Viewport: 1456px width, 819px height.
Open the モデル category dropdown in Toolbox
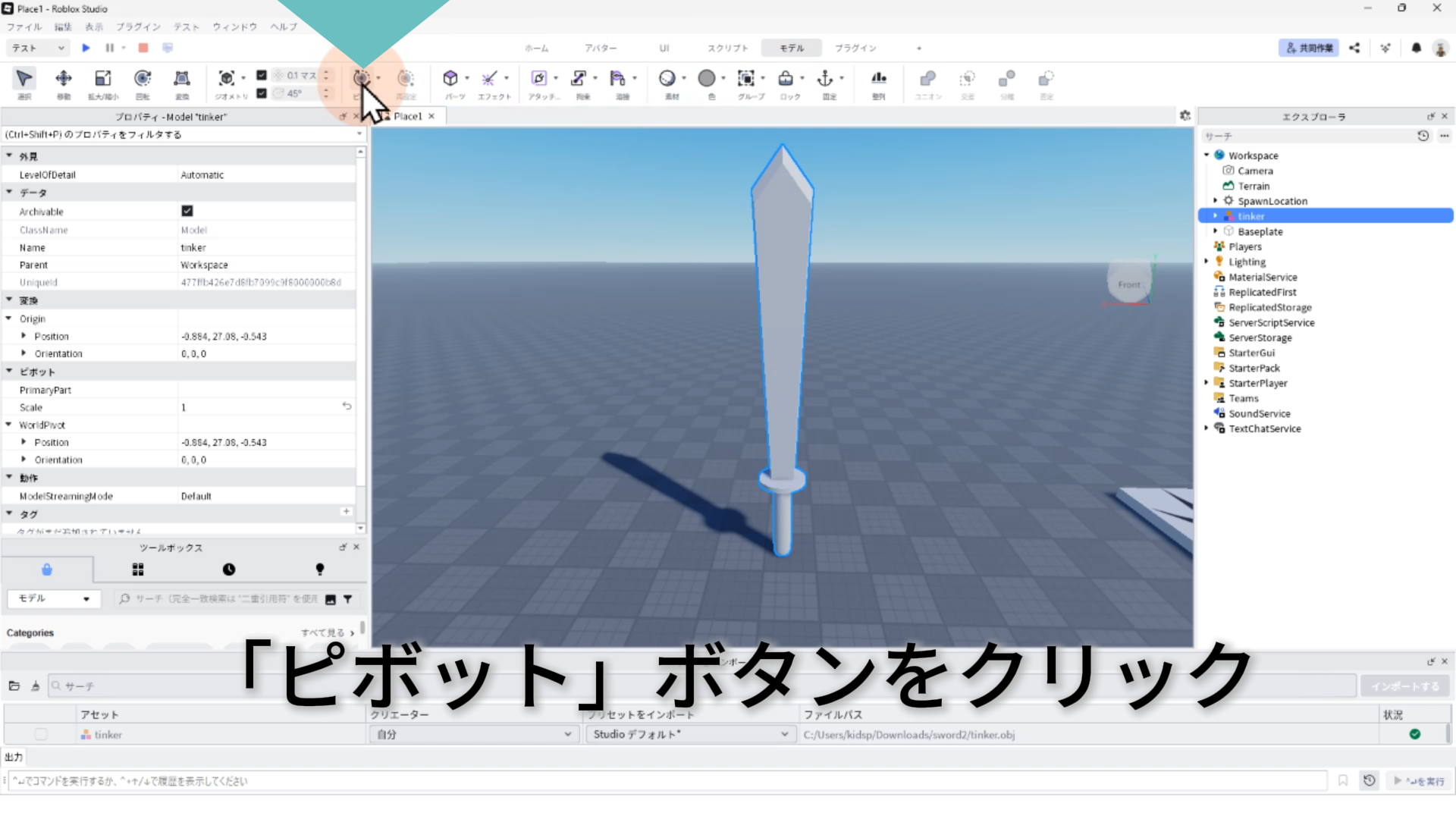(53, 598)
